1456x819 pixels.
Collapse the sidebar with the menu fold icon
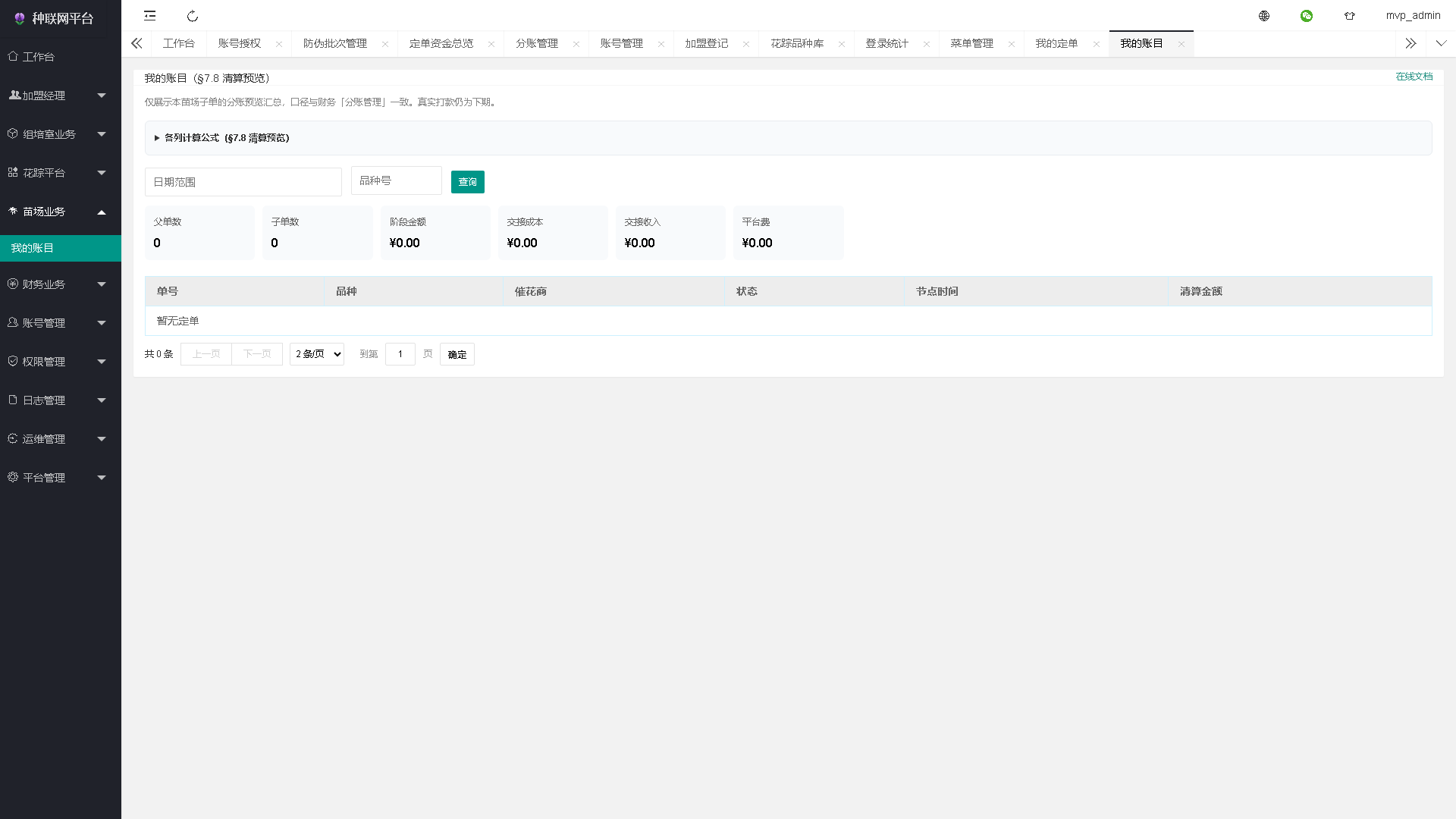coord(150,16)
